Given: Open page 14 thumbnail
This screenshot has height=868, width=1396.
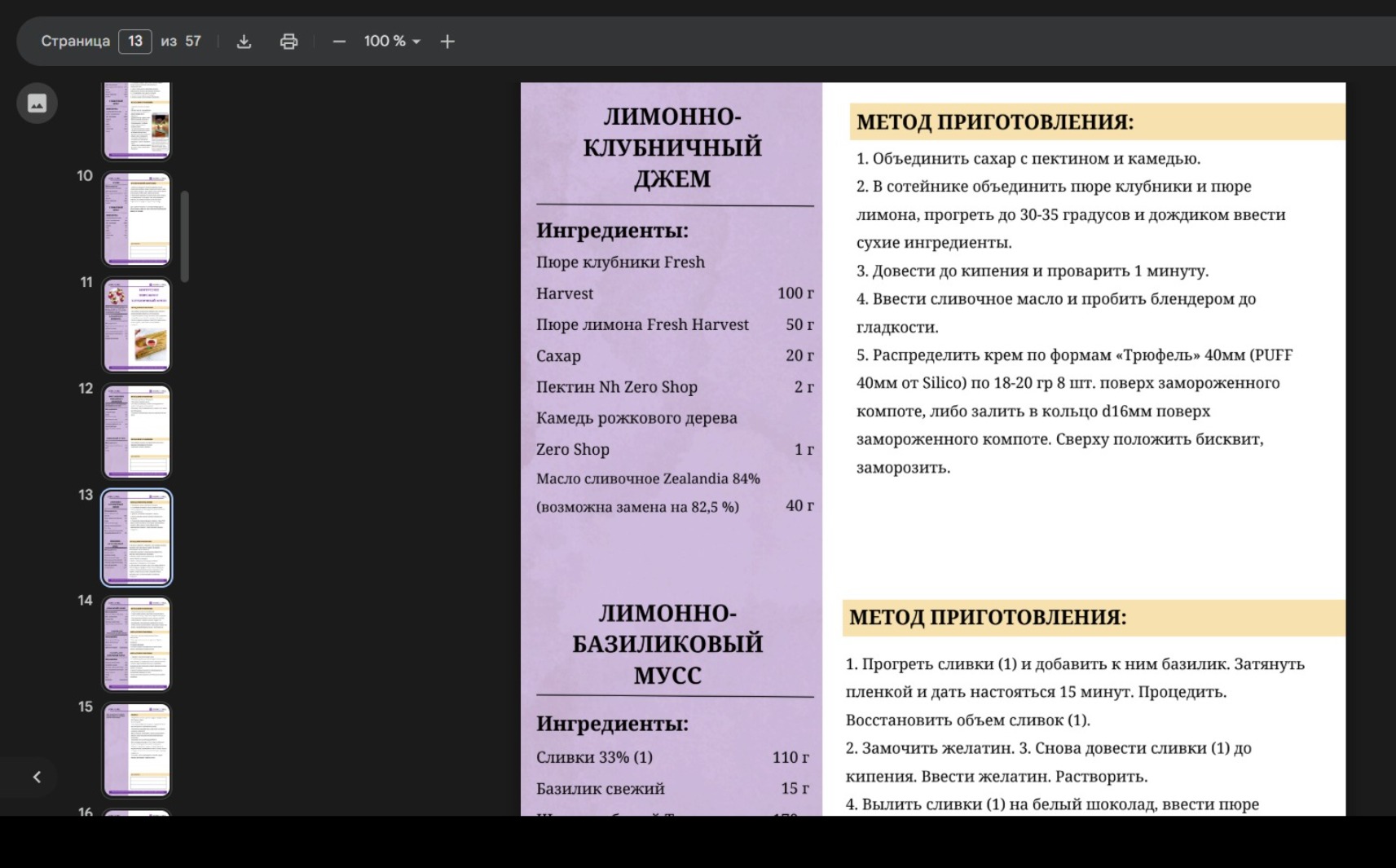Looking at the screenshot, I should point(137,644).
